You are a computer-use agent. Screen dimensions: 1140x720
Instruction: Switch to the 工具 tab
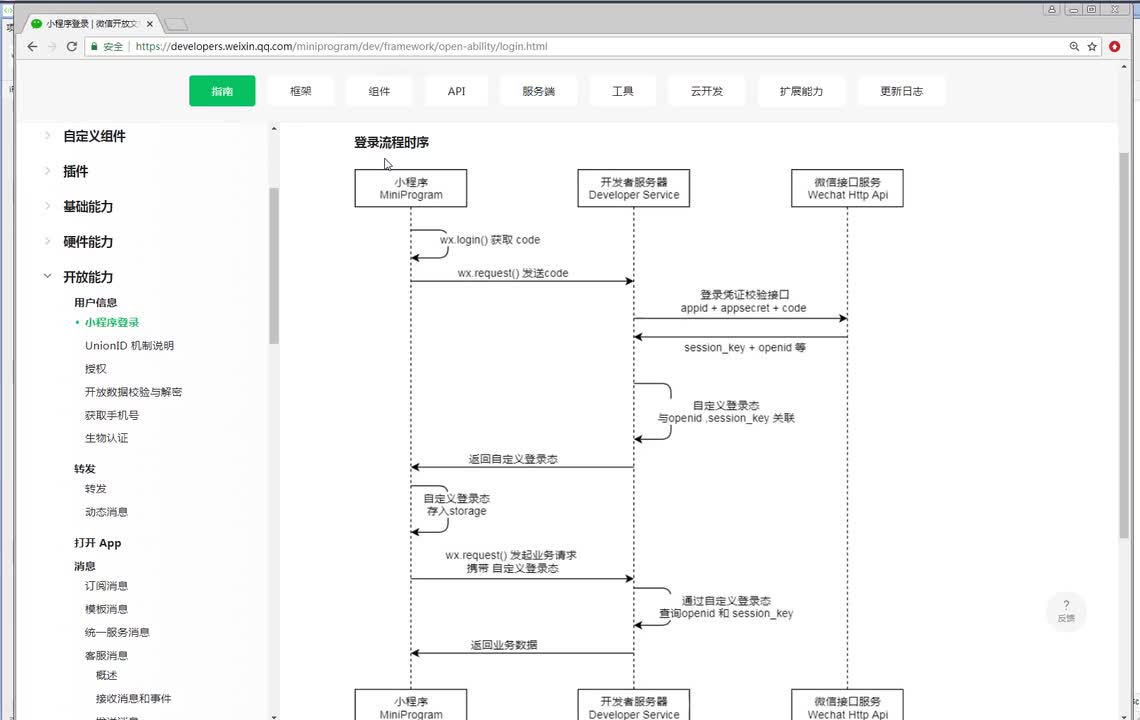(x=622, y=91)
